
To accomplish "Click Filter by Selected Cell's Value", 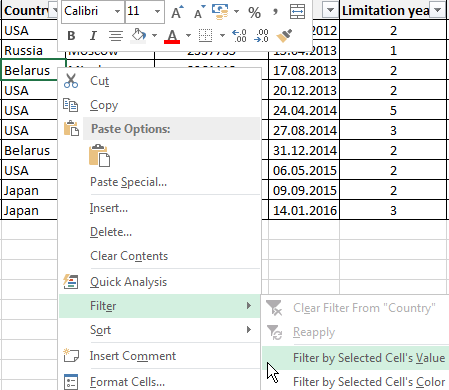I will [355, 358].
